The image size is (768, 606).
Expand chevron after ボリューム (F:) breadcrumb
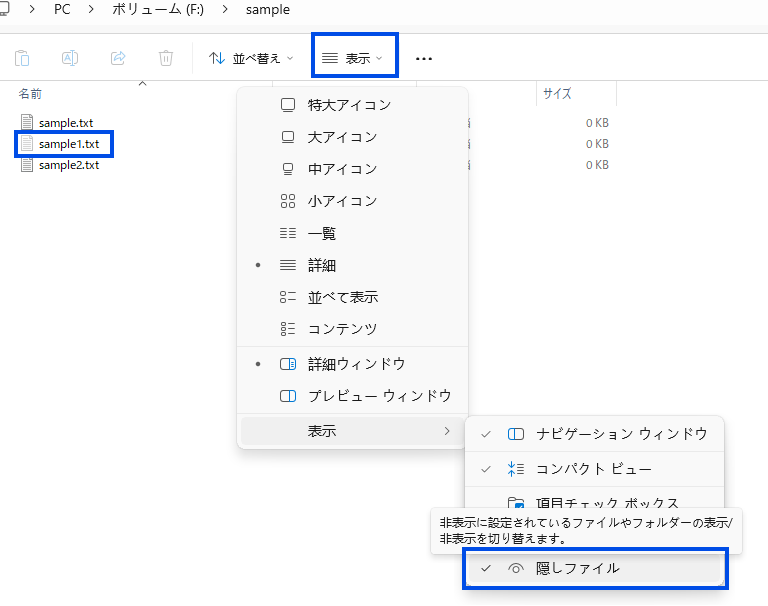coord(225,9)
